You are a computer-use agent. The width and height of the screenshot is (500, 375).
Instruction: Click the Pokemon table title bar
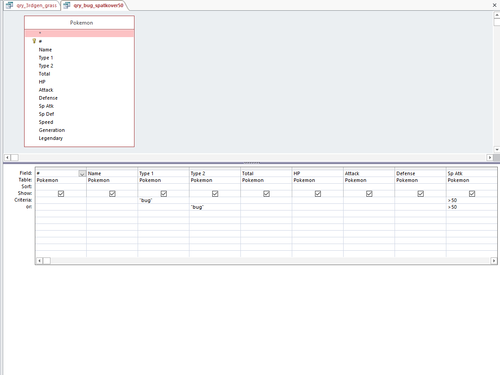coord(79,23)
